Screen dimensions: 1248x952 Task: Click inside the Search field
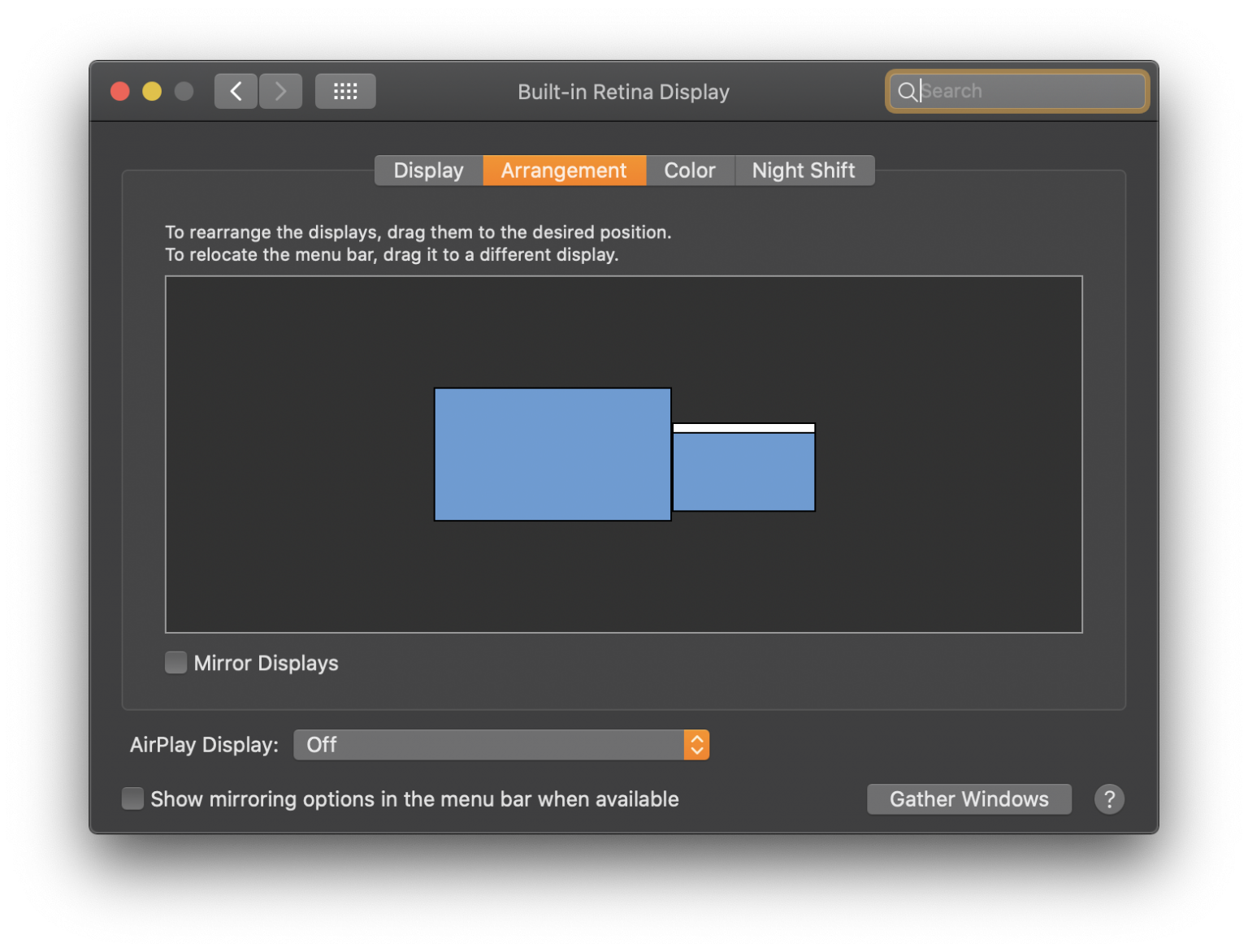(x=1016, y=91)
